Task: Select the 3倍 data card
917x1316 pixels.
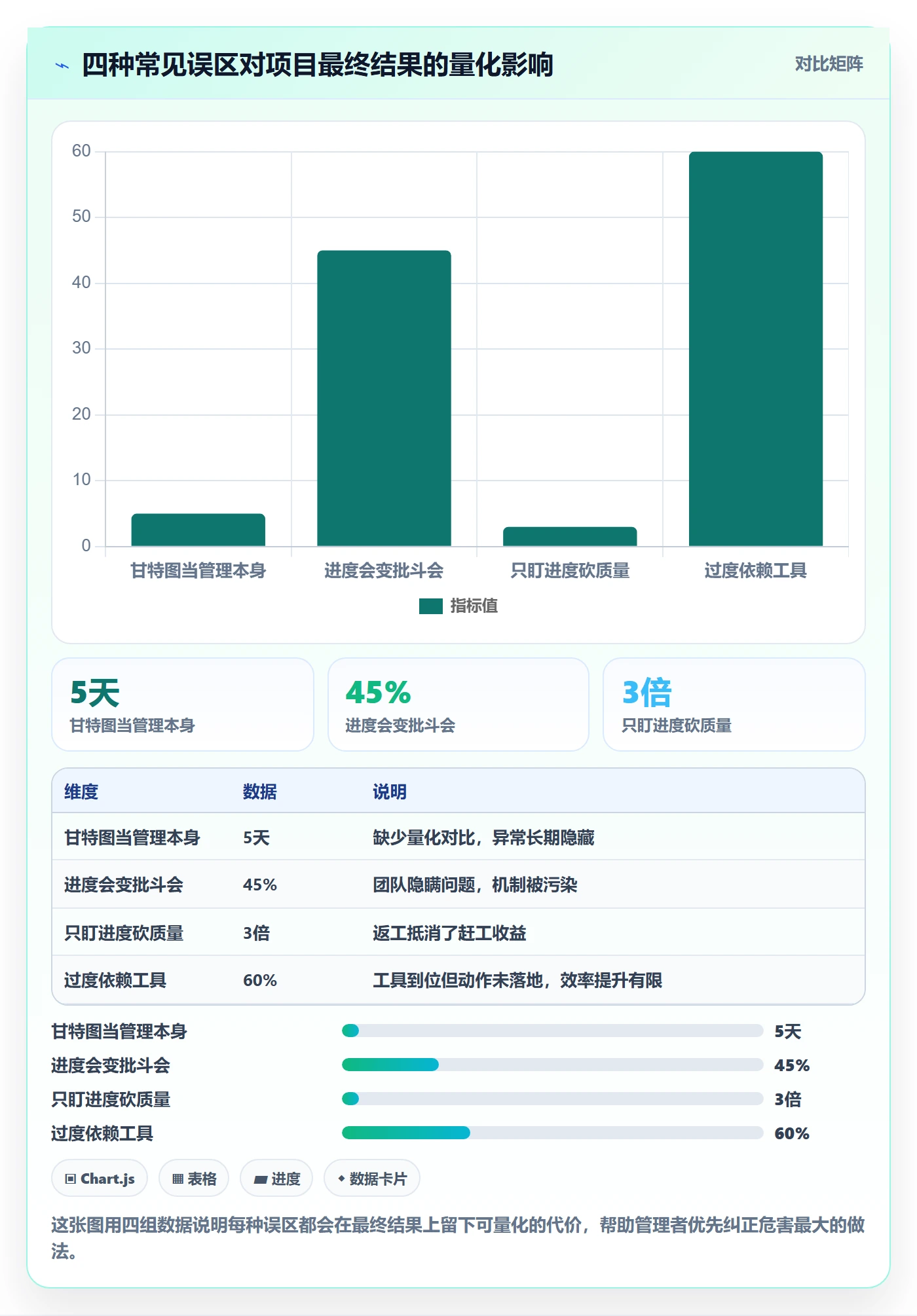Action: coord(734,704)
